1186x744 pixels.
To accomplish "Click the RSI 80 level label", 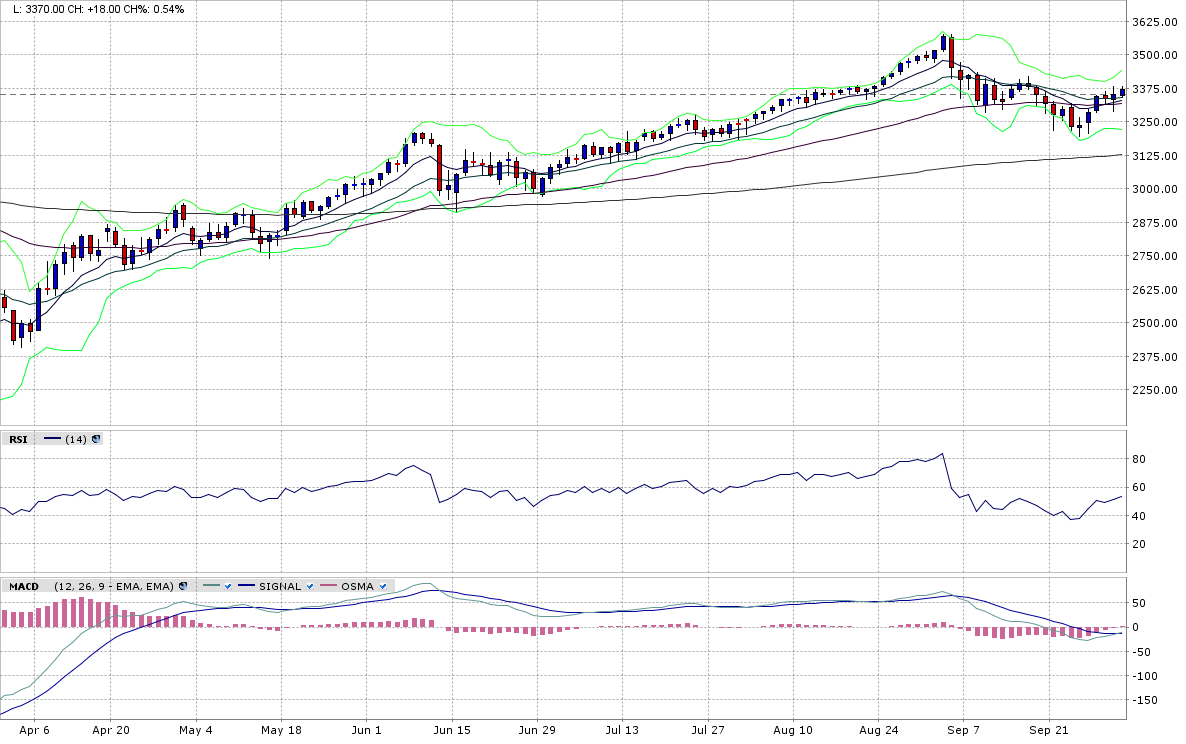I will pos(1138,459).
